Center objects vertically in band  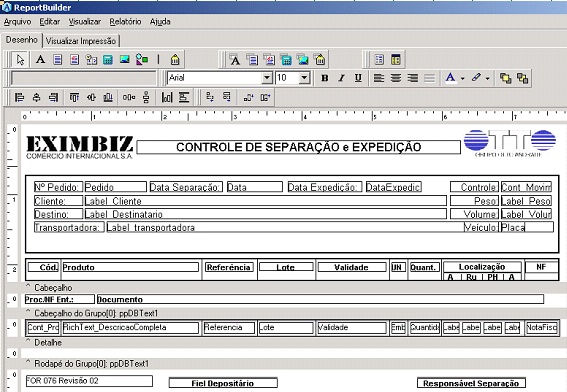(x=184, y=97)
